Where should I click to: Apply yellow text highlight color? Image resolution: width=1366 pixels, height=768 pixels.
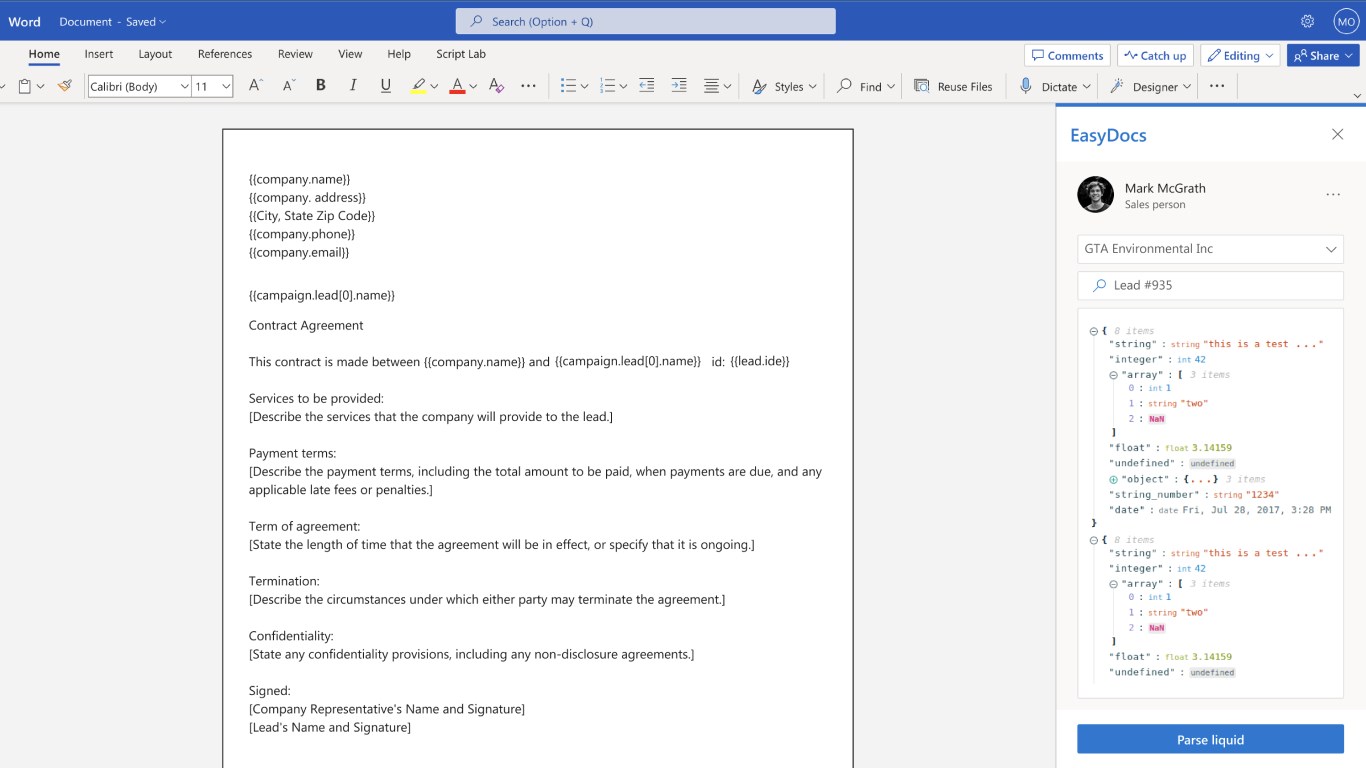pyautogui.click(x=419, y=86)
